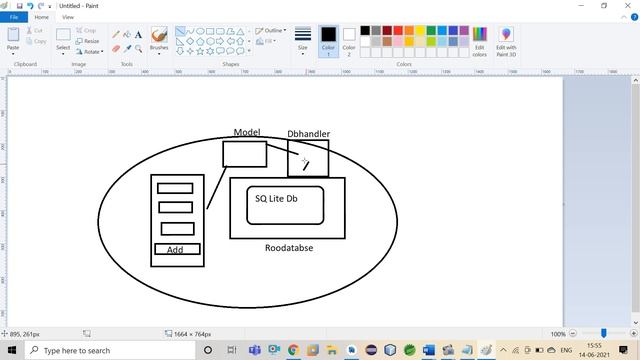Pick the red color swatch
The image size is (640, 360).
(398, 30)
